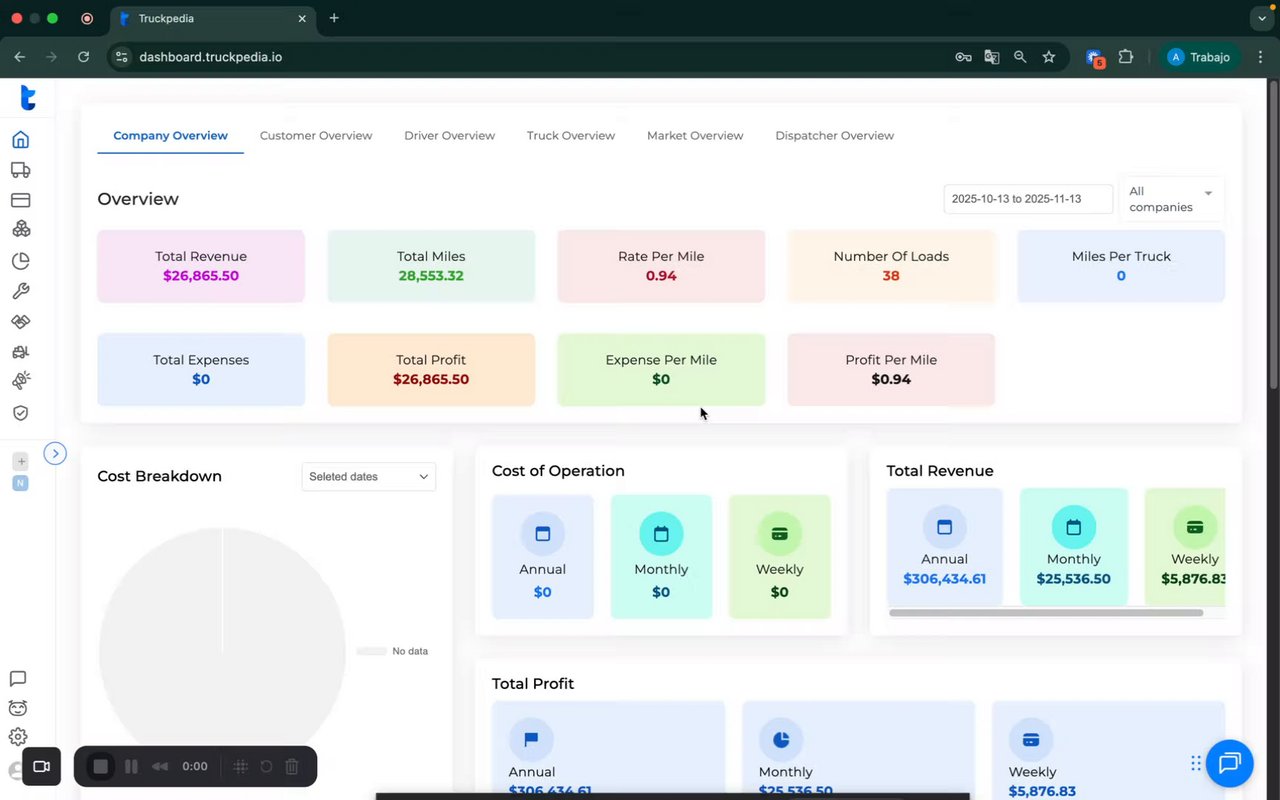
Task: Open the Chrome extensions puzzle icon
Action: [x=1126, y=57]
